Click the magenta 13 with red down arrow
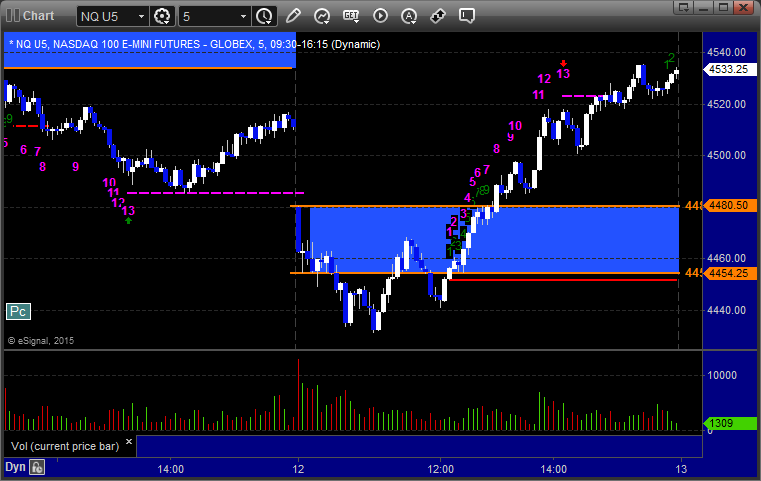 tap(563, 73)
